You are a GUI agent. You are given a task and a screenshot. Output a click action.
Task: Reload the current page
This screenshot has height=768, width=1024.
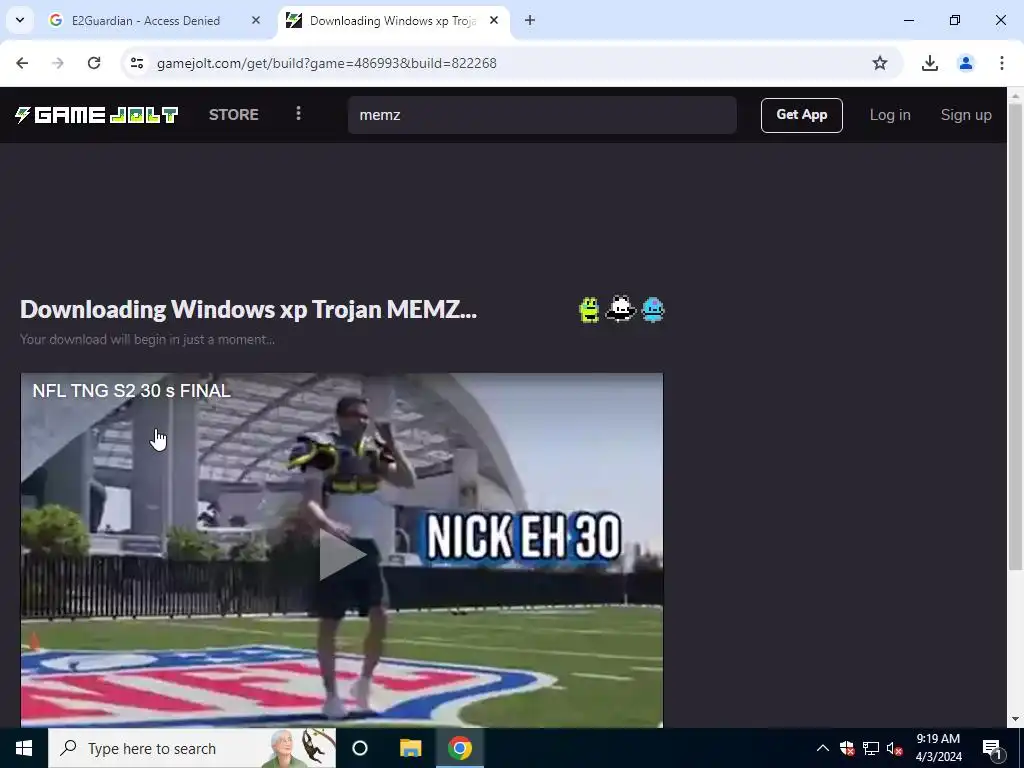click(94, 63)
